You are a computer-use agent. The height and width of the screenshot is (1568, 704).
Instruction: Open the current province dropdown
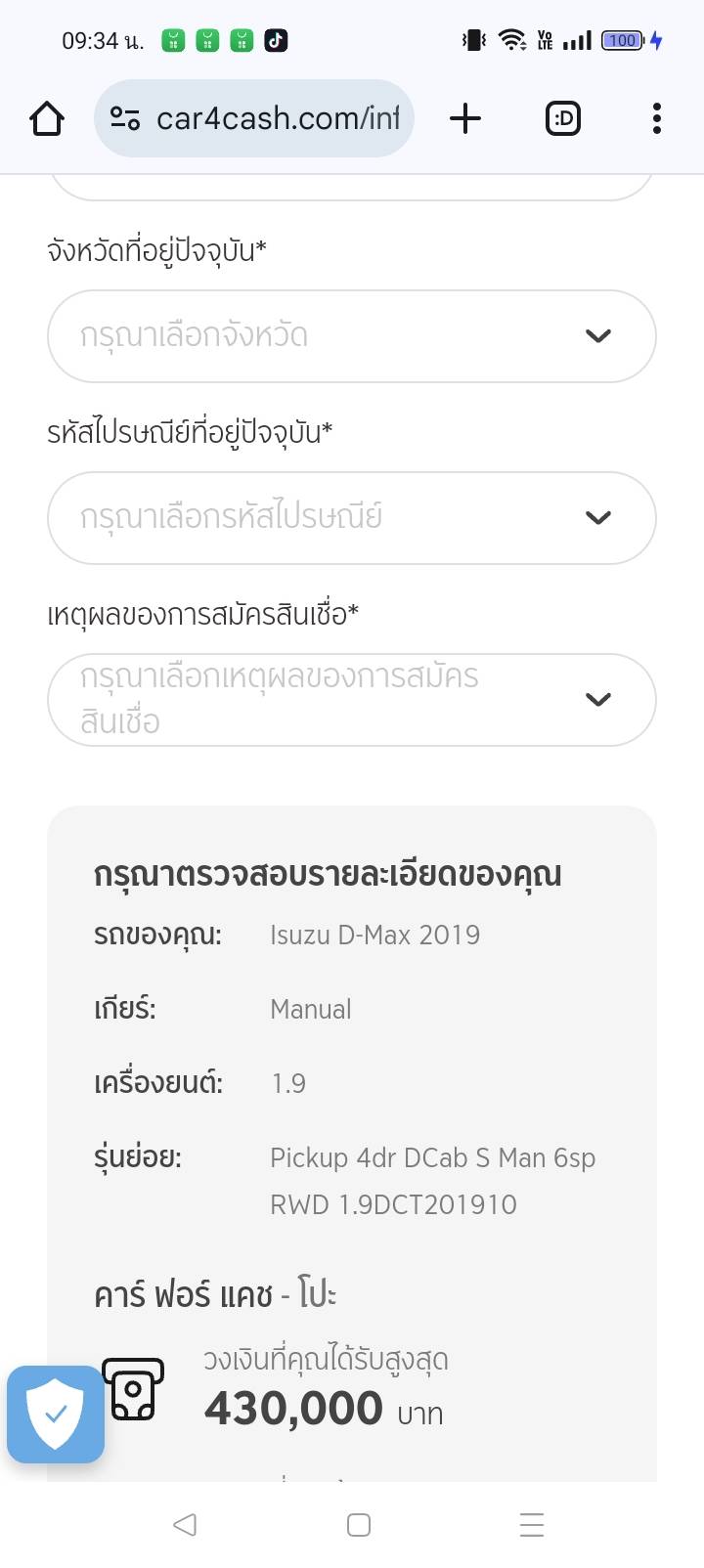pos(323,336)
